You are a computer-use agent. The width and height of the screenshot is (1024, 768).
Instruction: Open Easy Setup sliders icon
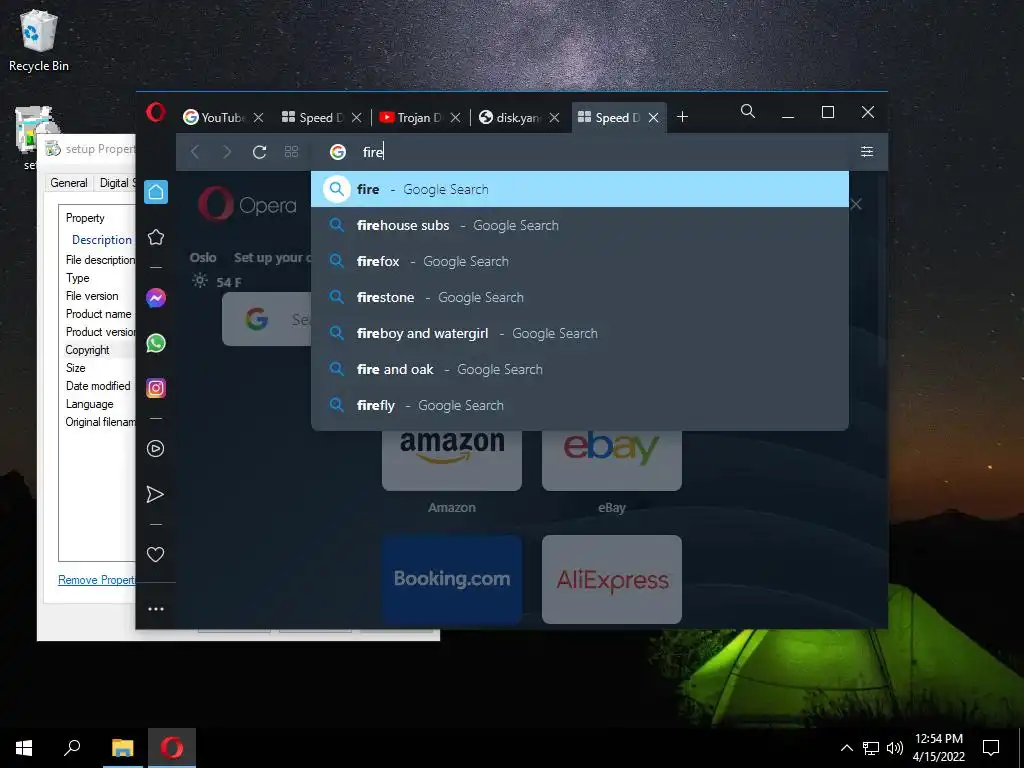(867, 152)
